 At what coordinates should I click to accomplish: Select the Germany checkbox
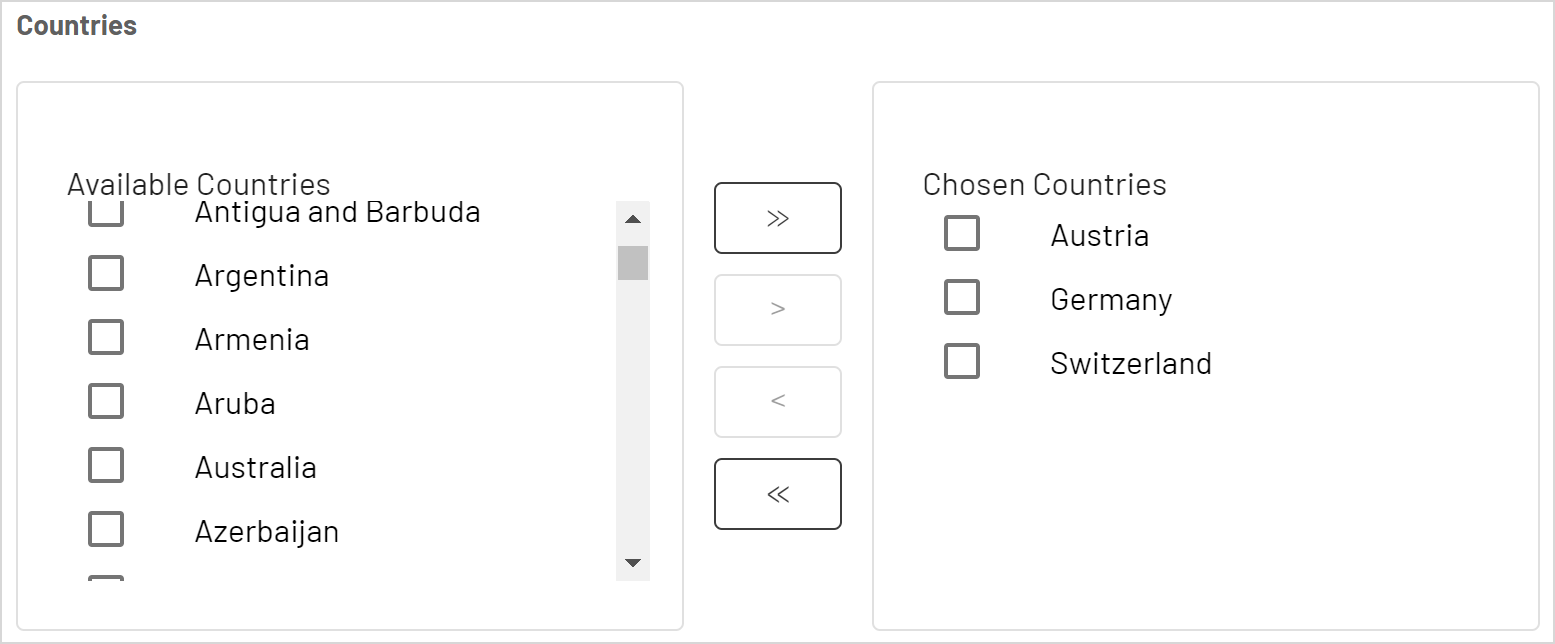962,297
